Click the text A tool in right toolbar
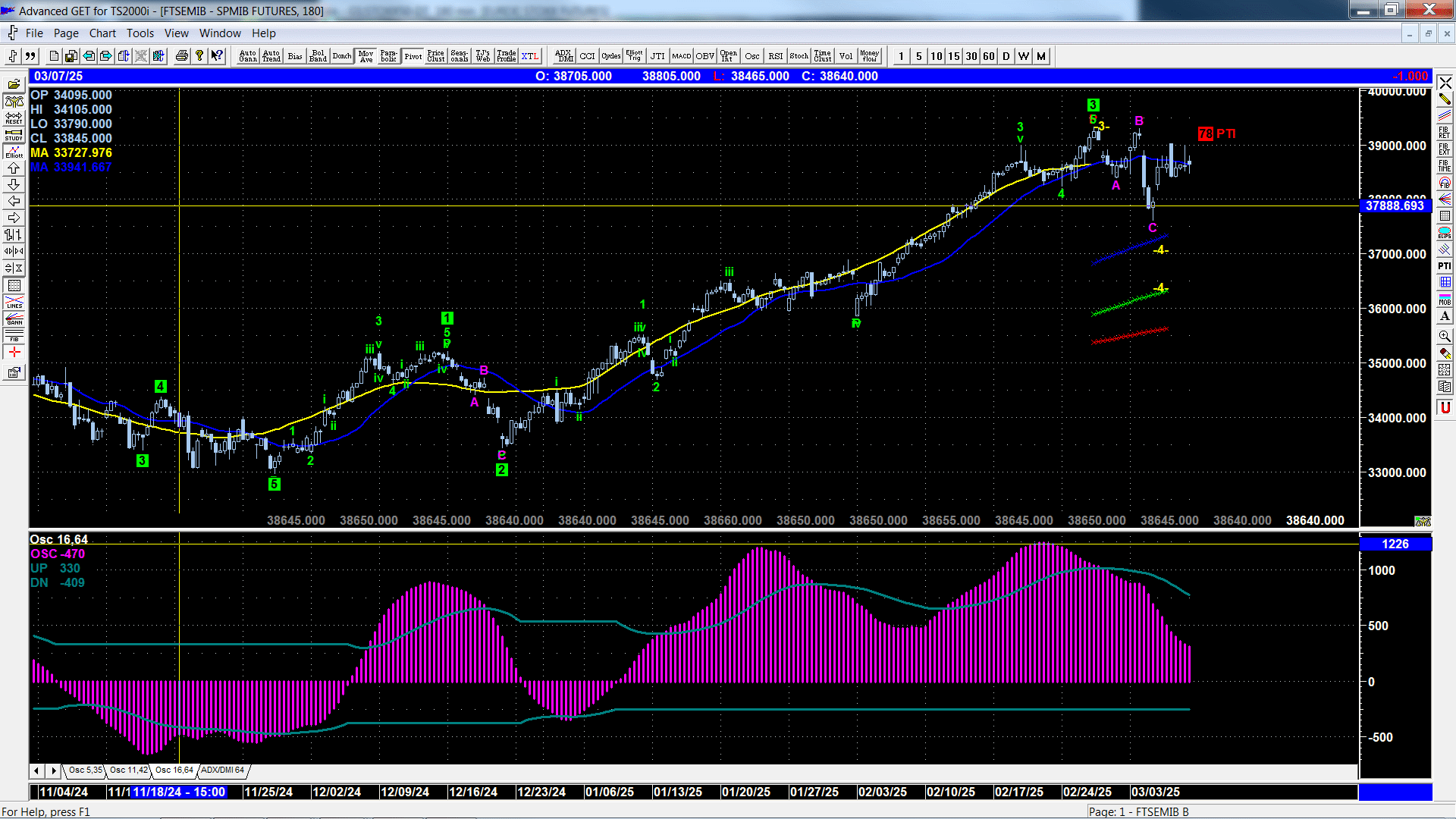The width and height of the screenshot is (1456, 819). click(1445, 315)
